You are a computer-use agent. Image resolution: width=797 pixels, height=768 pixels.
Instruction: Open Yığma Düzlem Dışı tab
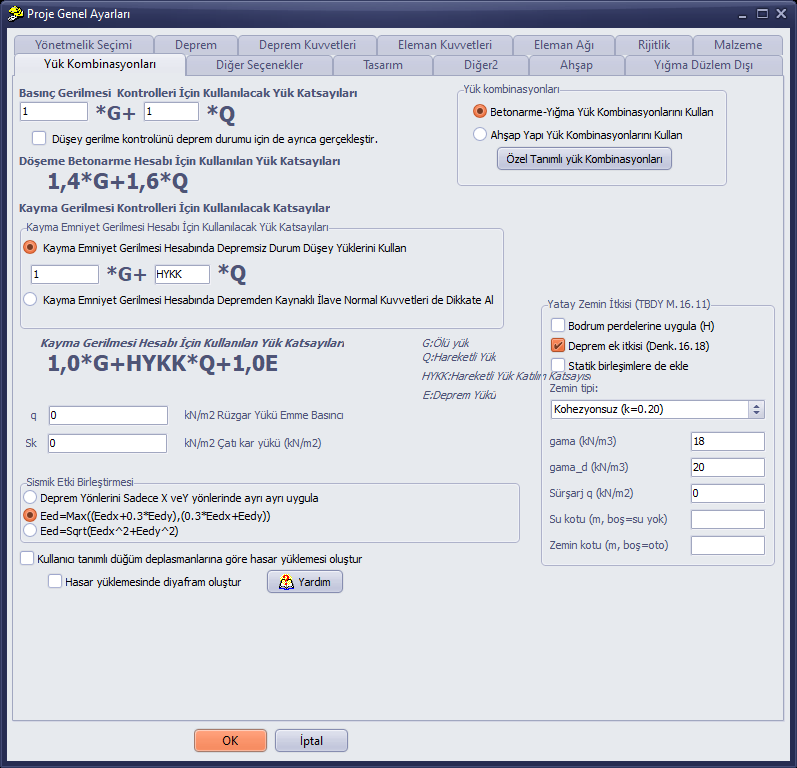tap(703, 65)
